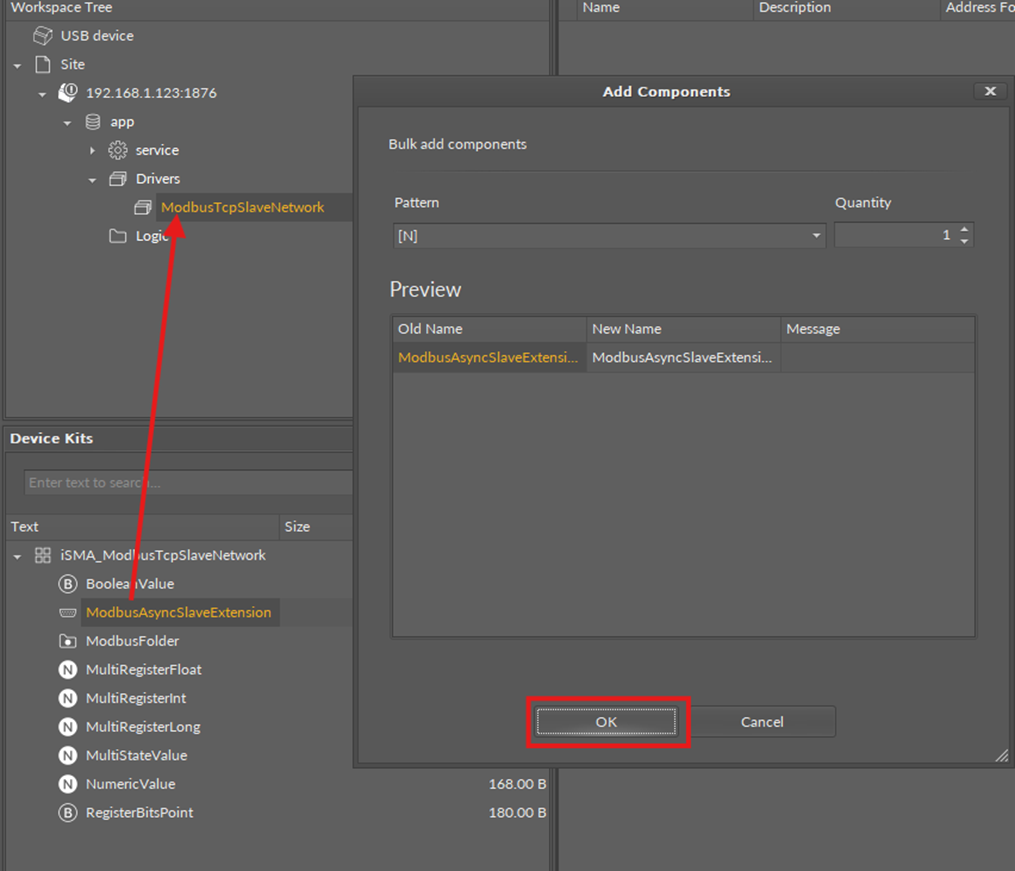Sort by the Message column header

877,329
